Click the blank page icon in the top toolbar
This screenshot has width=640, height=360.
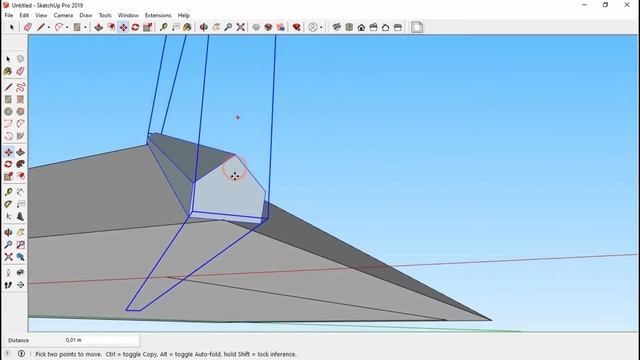coord(417,27)
